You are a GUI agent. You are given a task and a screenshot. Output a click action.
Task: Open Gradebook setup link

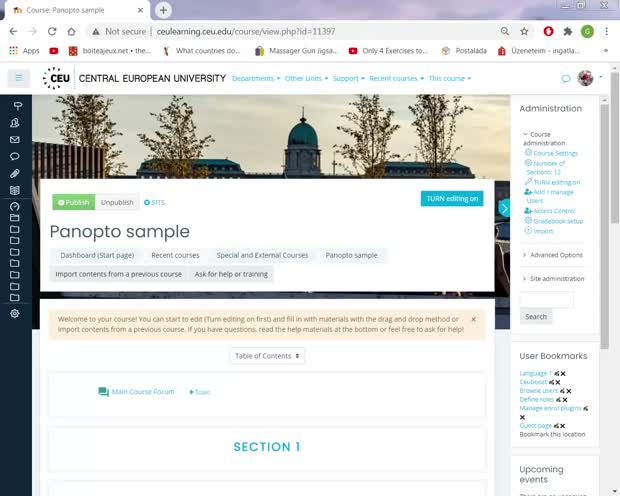click(x=558, y=221)
